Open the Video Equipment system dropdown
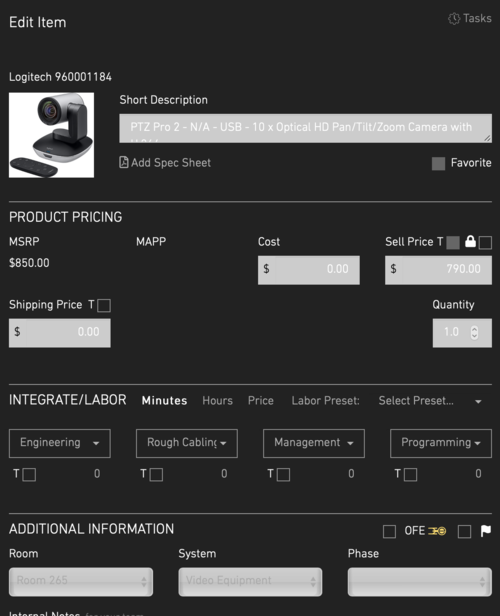Screen dimensions: 500x616 (250, 581)
